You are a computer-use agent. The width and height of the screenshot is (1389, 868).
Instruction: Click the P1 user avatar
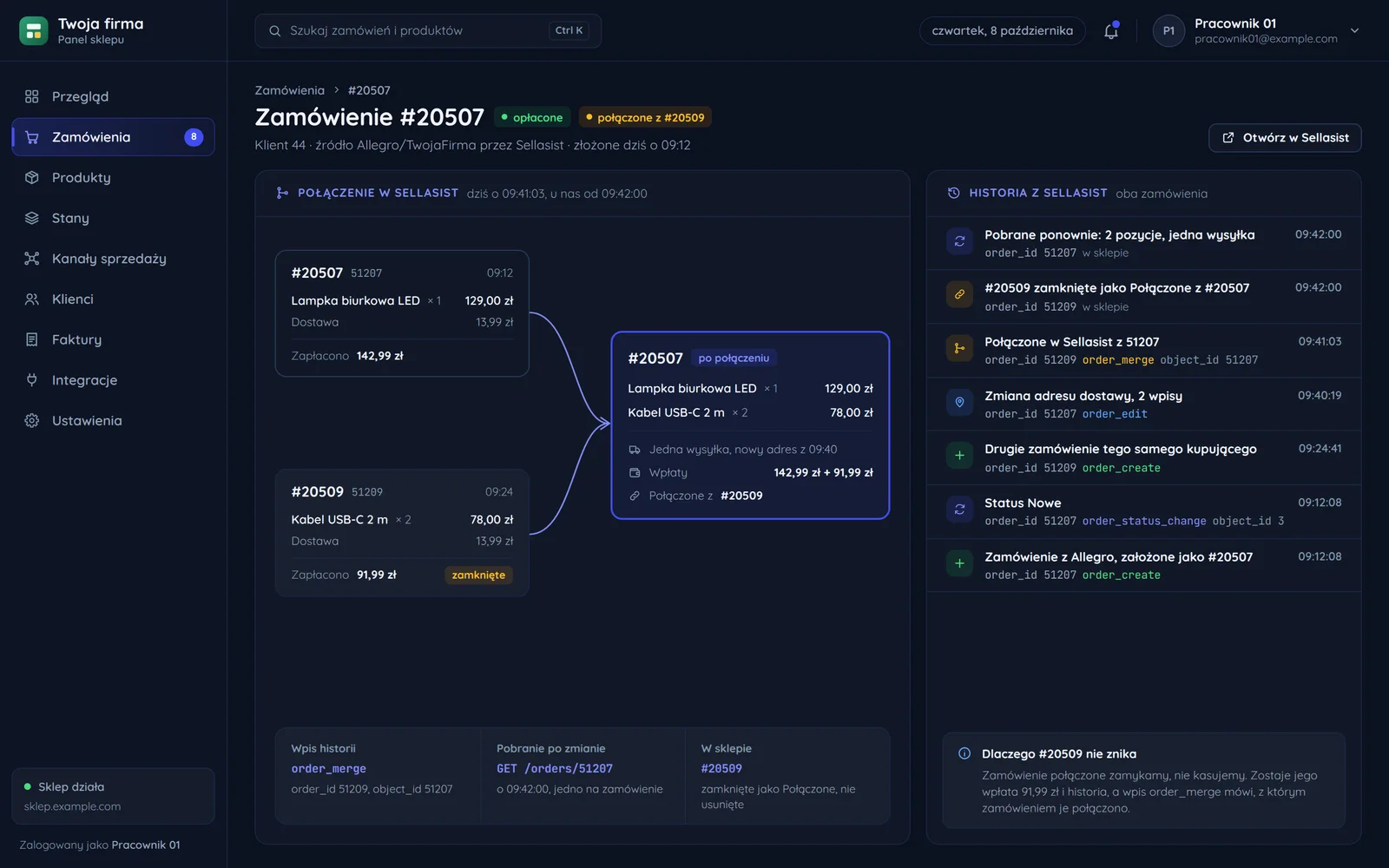1168,30
